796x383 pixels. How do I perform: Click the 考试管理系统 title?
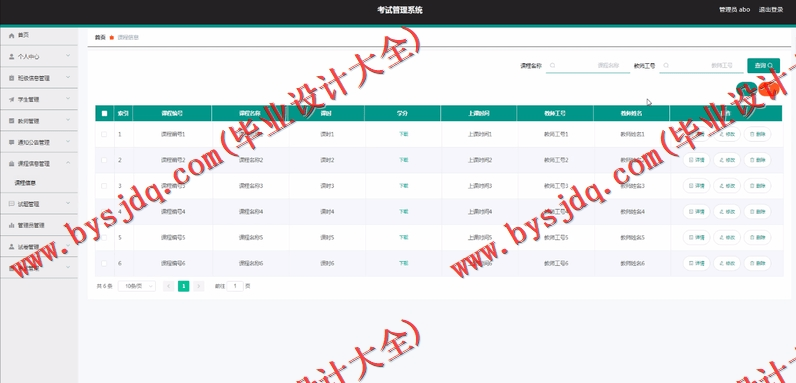(x=400, y=10)
